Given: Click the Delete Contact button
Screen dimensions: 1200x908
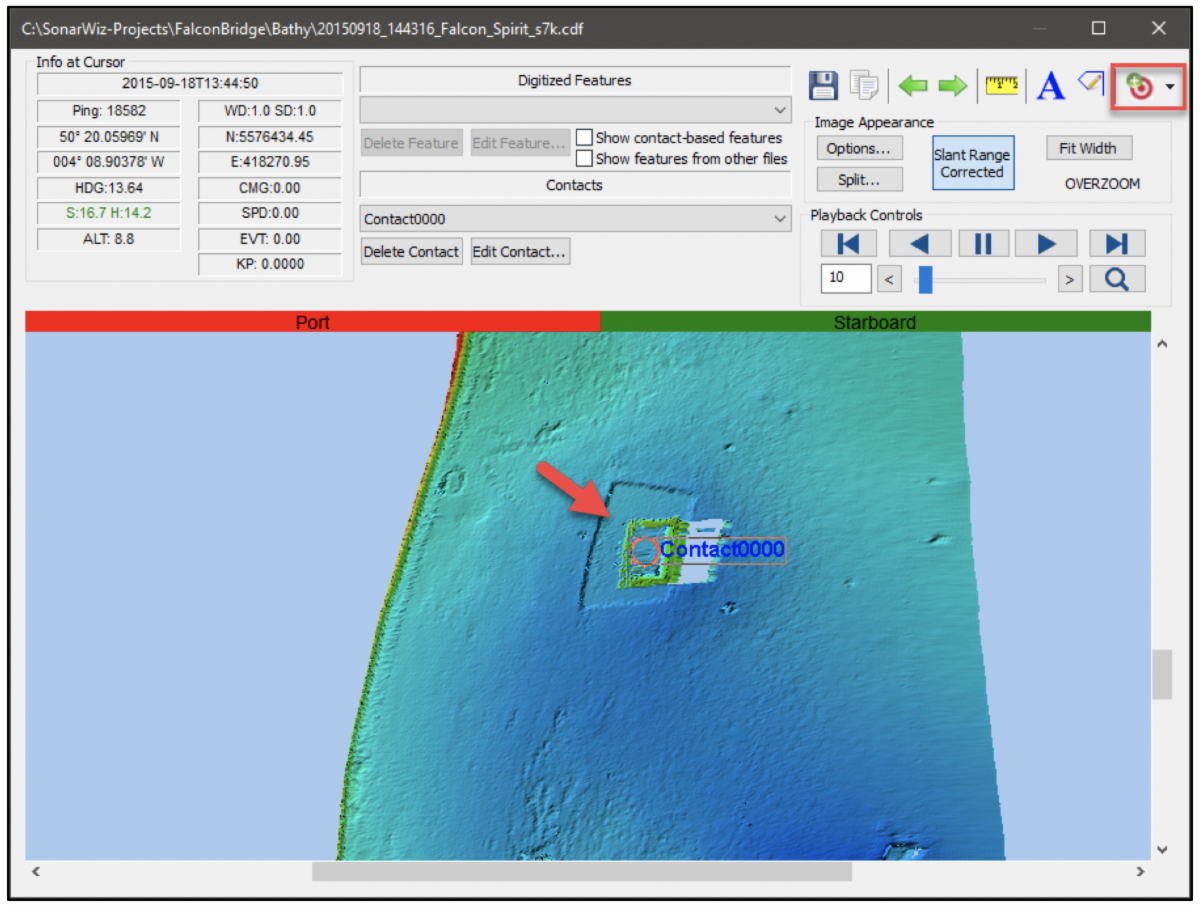Looking at the screenshot, I should 411,252.
